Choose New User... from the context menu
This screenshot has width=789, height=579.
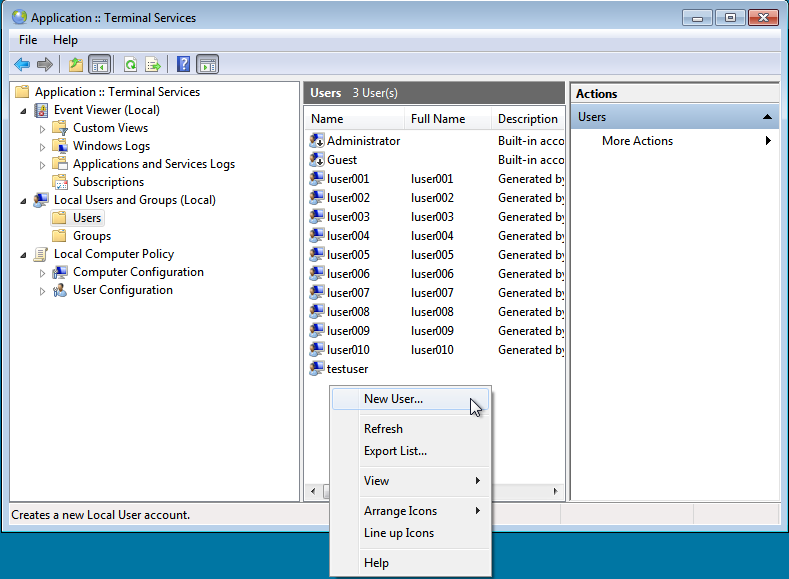click(393, 399)
